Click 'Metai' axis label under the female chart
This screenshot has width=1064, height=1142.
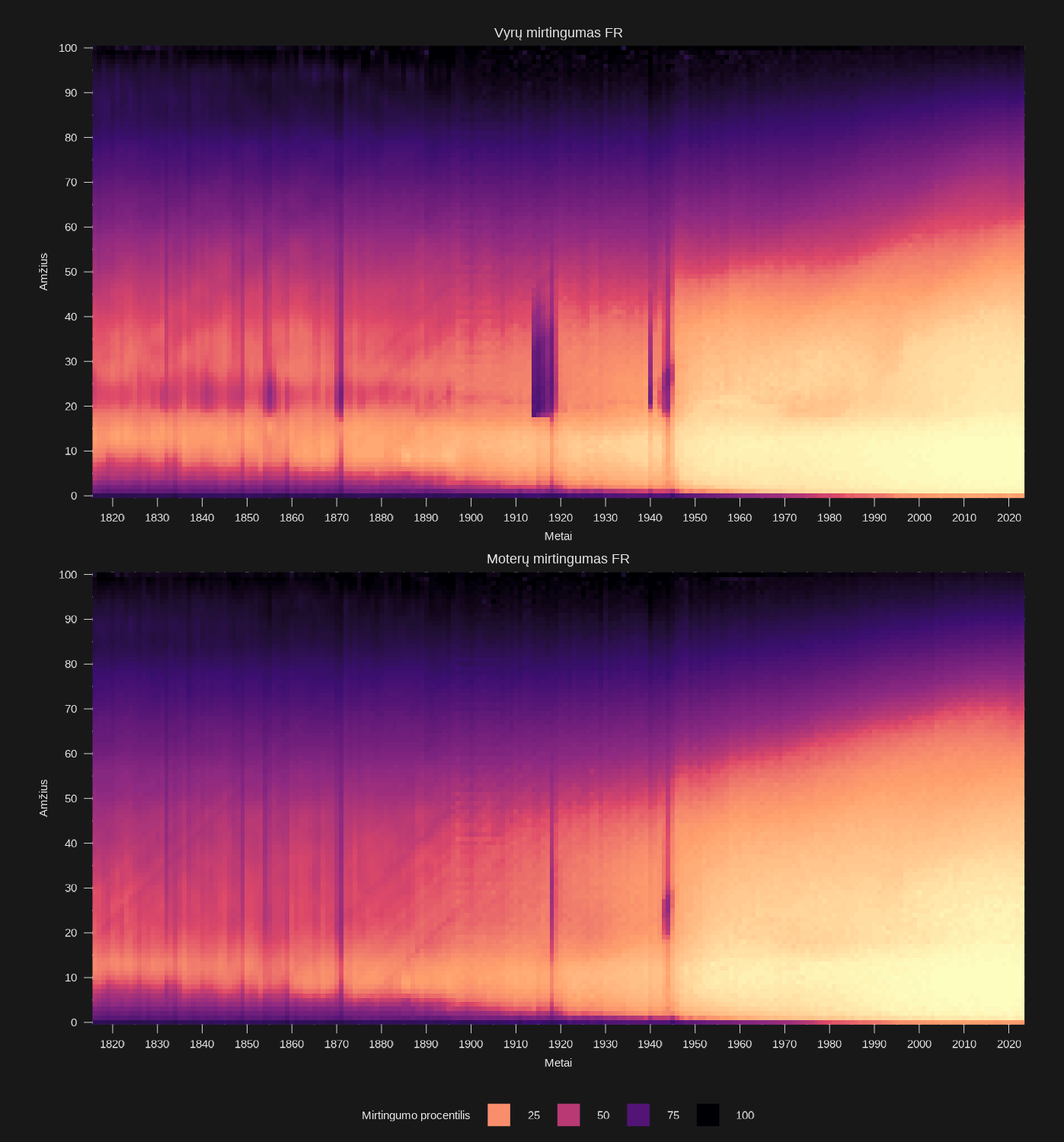point(558,1063)
